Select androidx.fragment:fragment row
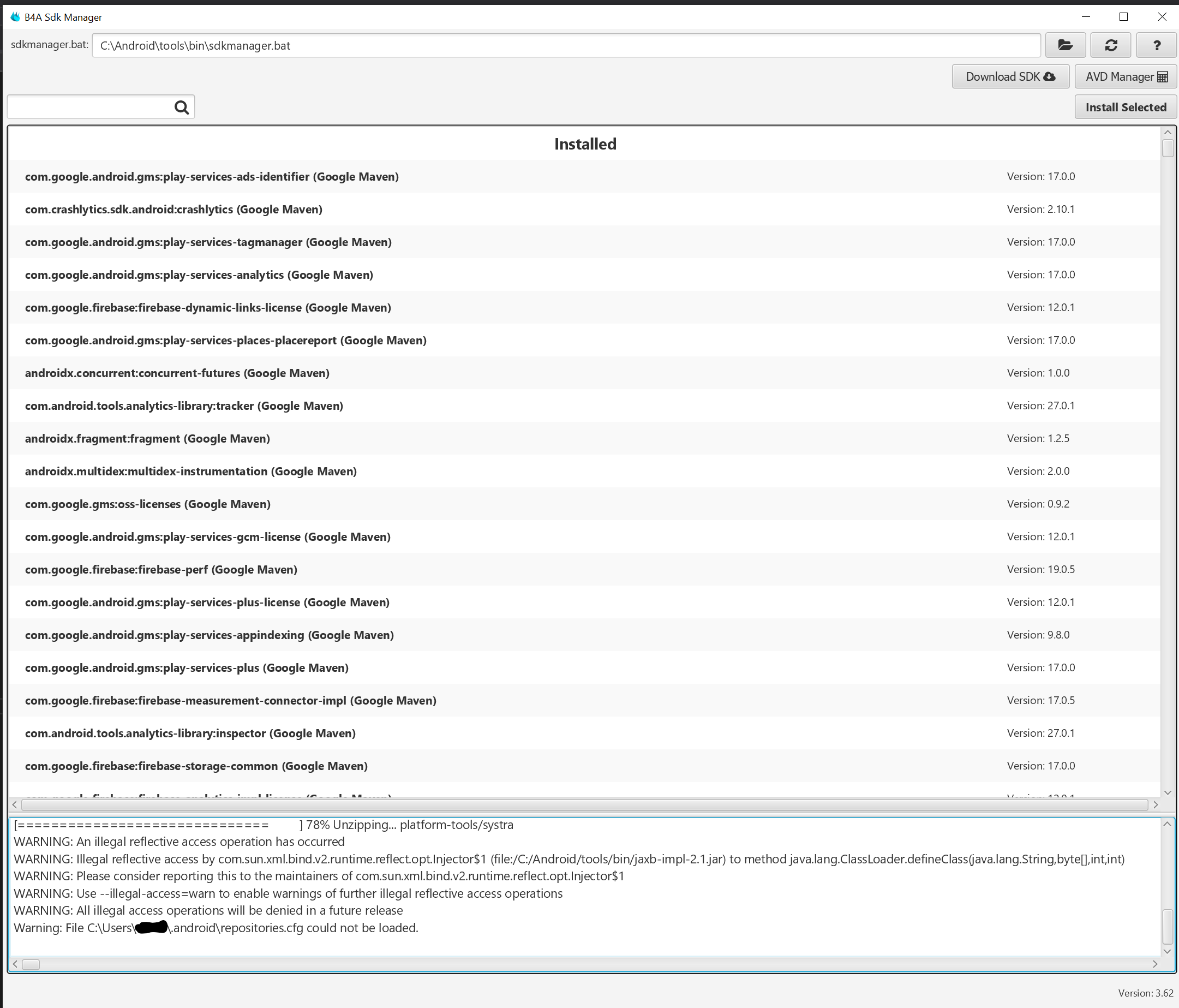This screenshot has width=1179, height=1008. pos(584,438)
